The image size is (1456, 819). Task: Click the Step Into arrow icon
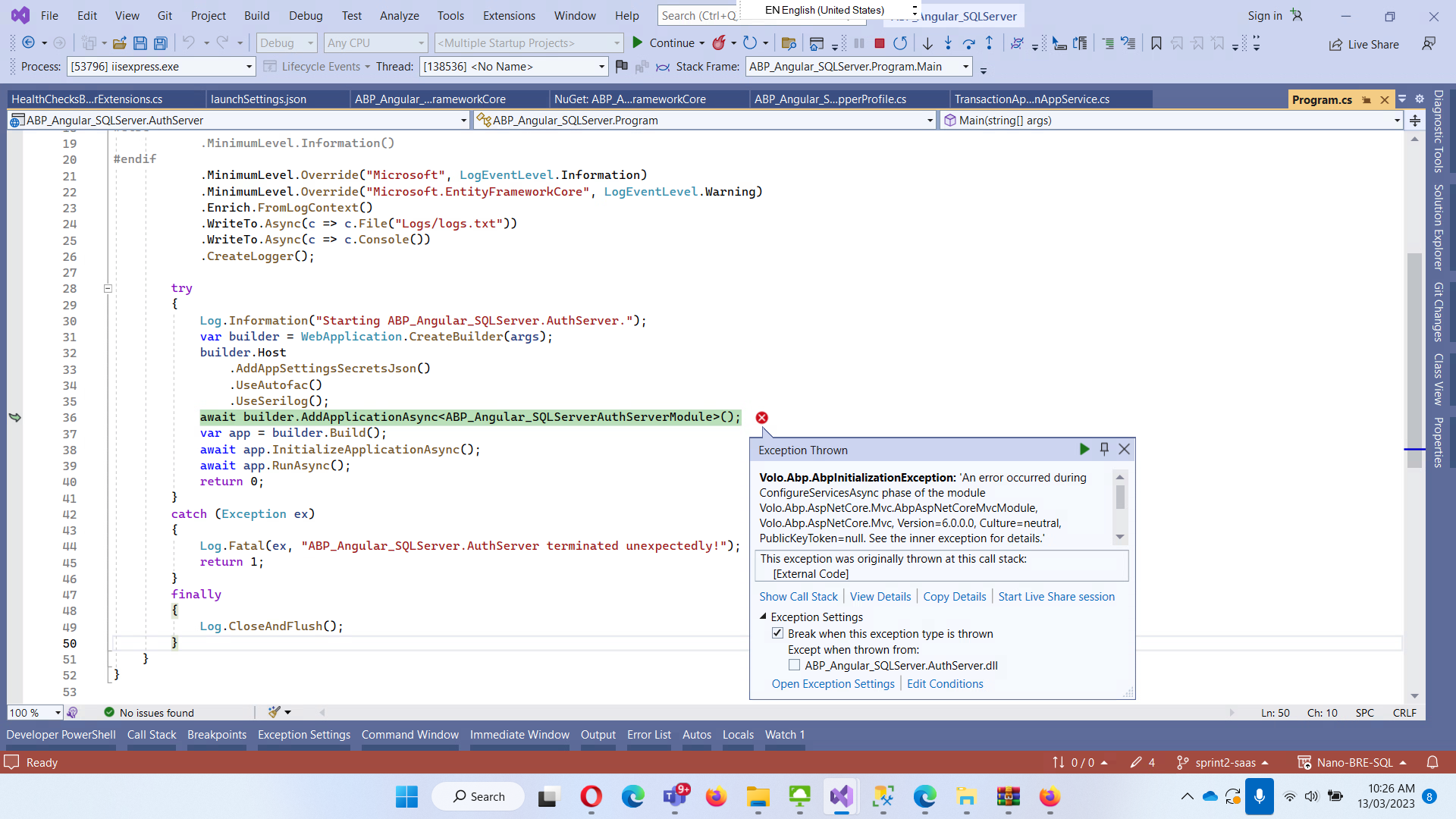[948, 43]
